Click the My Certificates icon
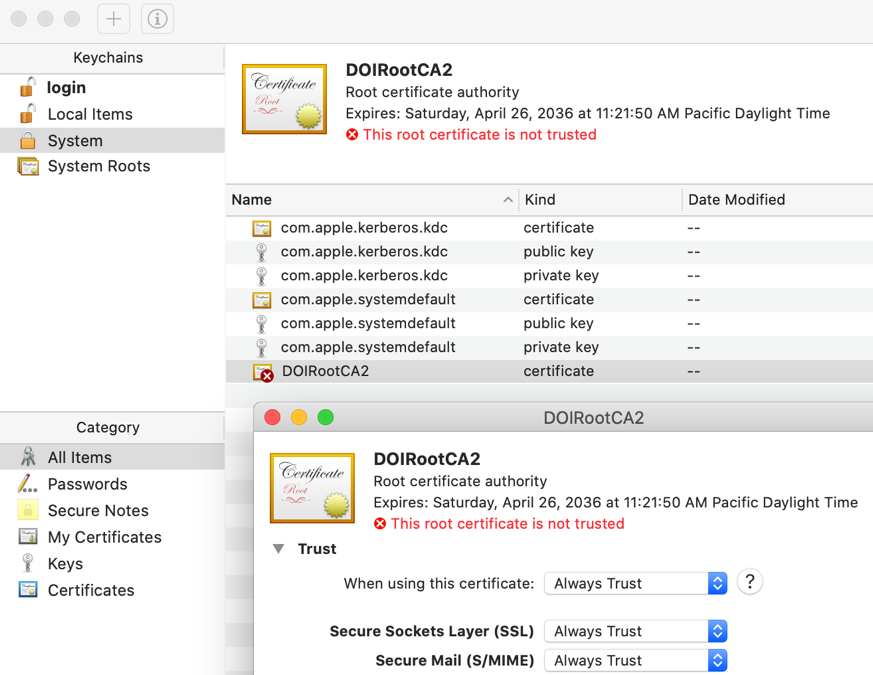This screenshot has height=675, width=873. 28,537
